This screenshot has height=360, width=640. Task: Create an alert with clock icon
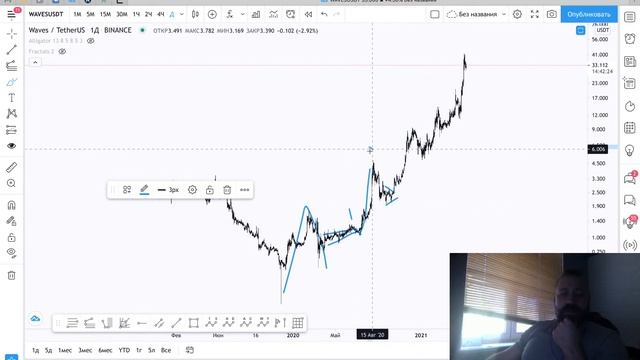pos(291,14)
